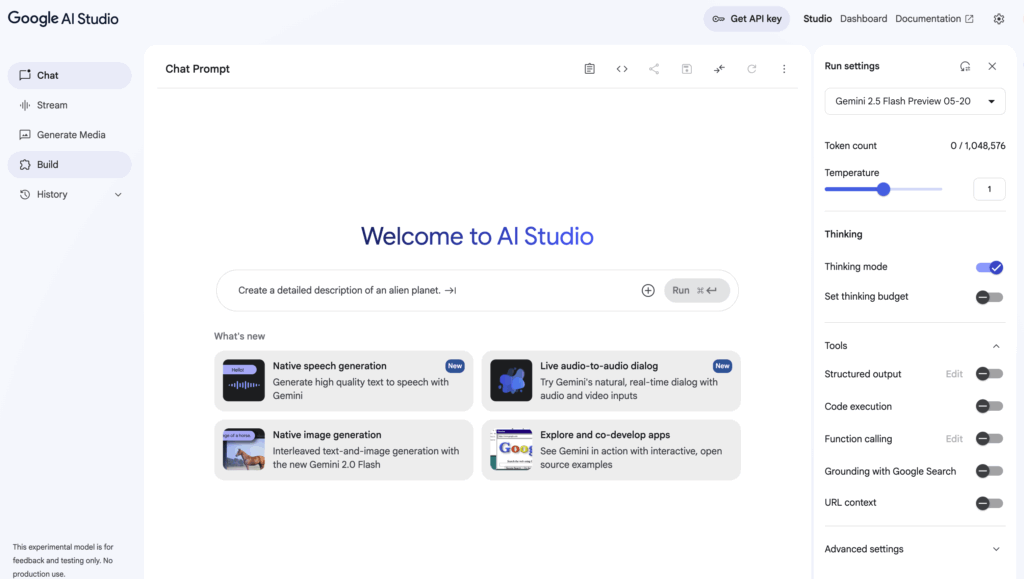
Task: Select Stream in the left sidebar
Action: point(52,105)
